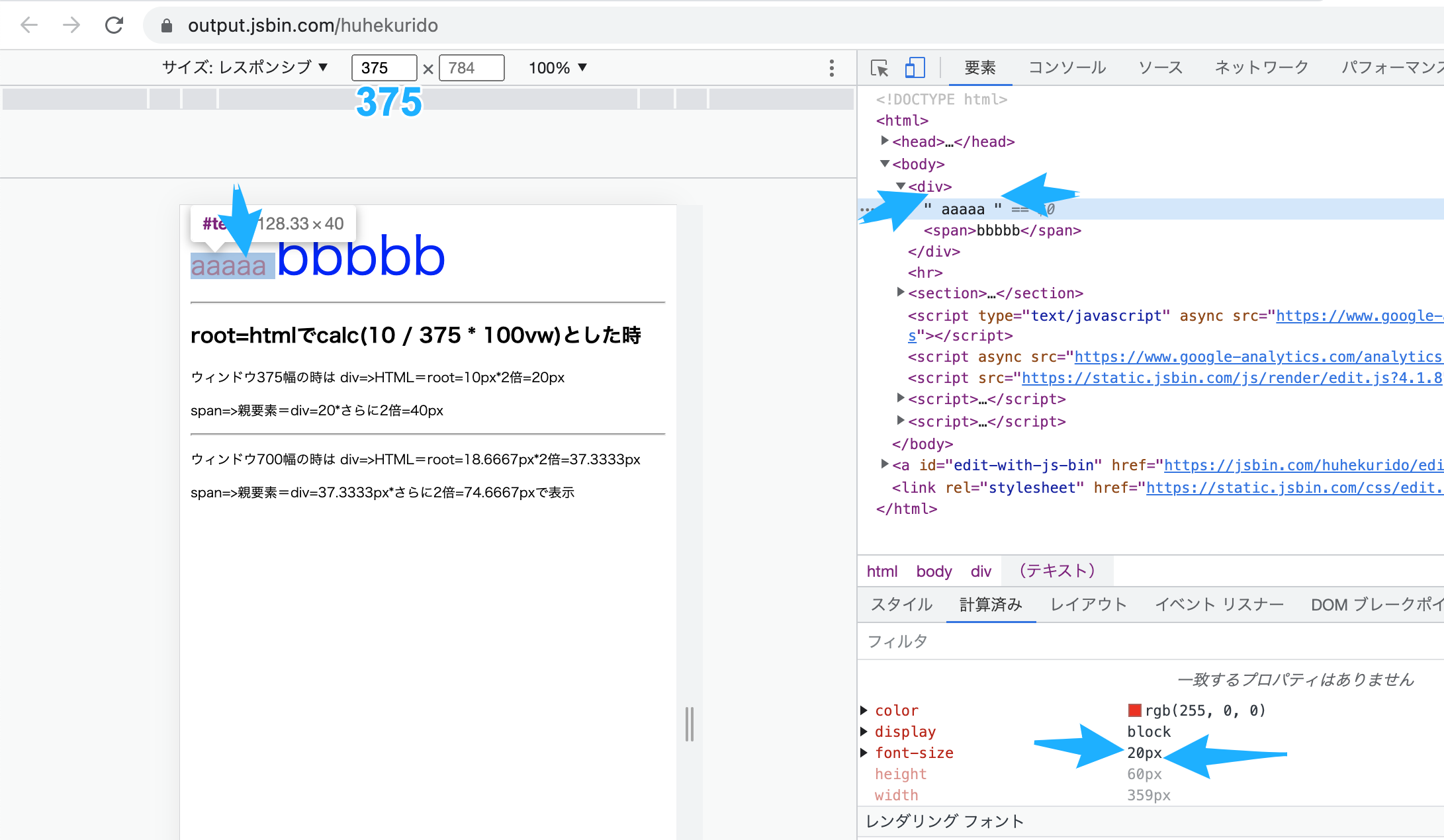Image resolution: width=1444 pixels, height=840 pixels.
Task: Open the イベント リスナー pane tab
Action: tap(1219, 605)
